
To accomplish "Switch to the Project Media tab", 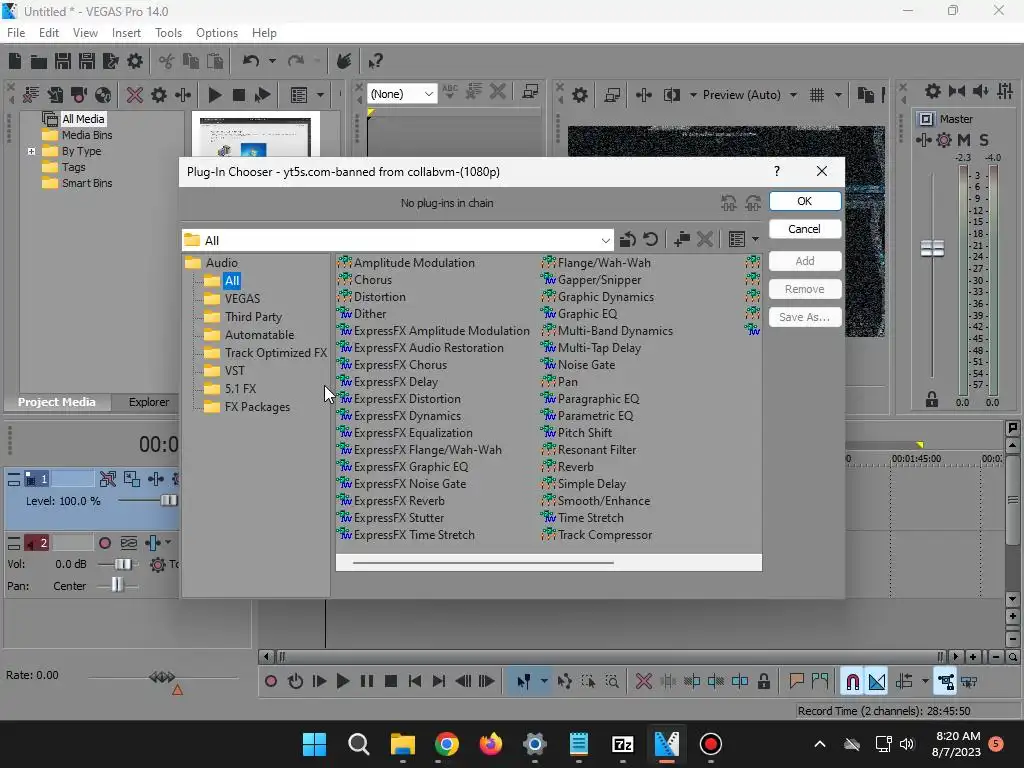I will pos(56,402).
